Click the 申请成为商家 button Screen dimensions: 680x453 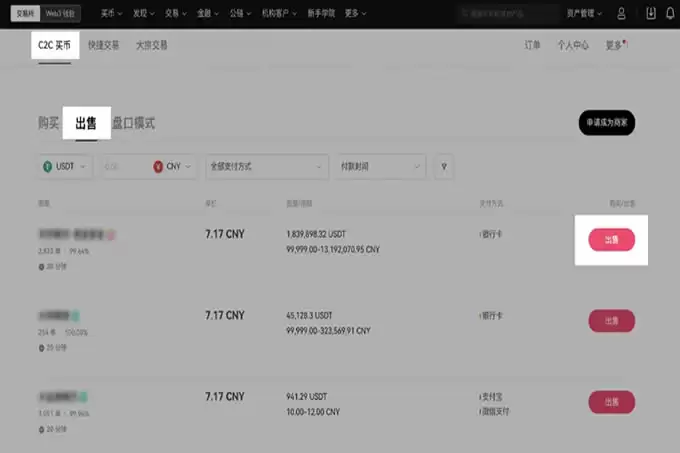(607, 123)
